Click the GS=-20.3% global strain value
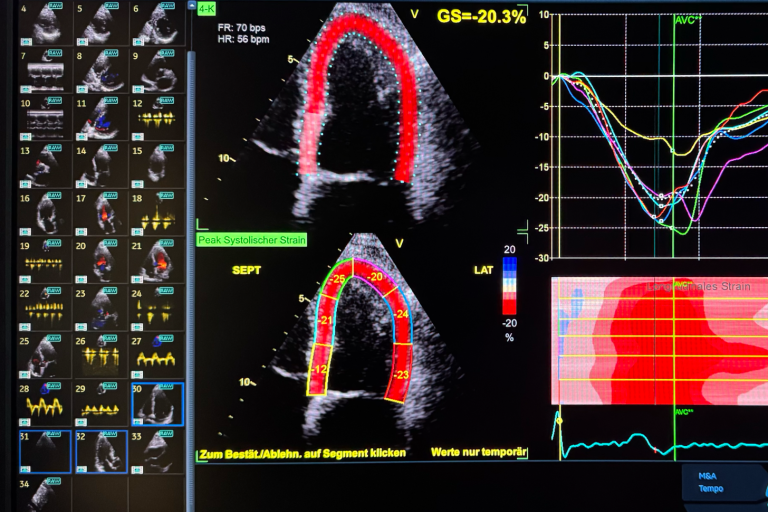This screenshot has height=512, width=768. 481,16
